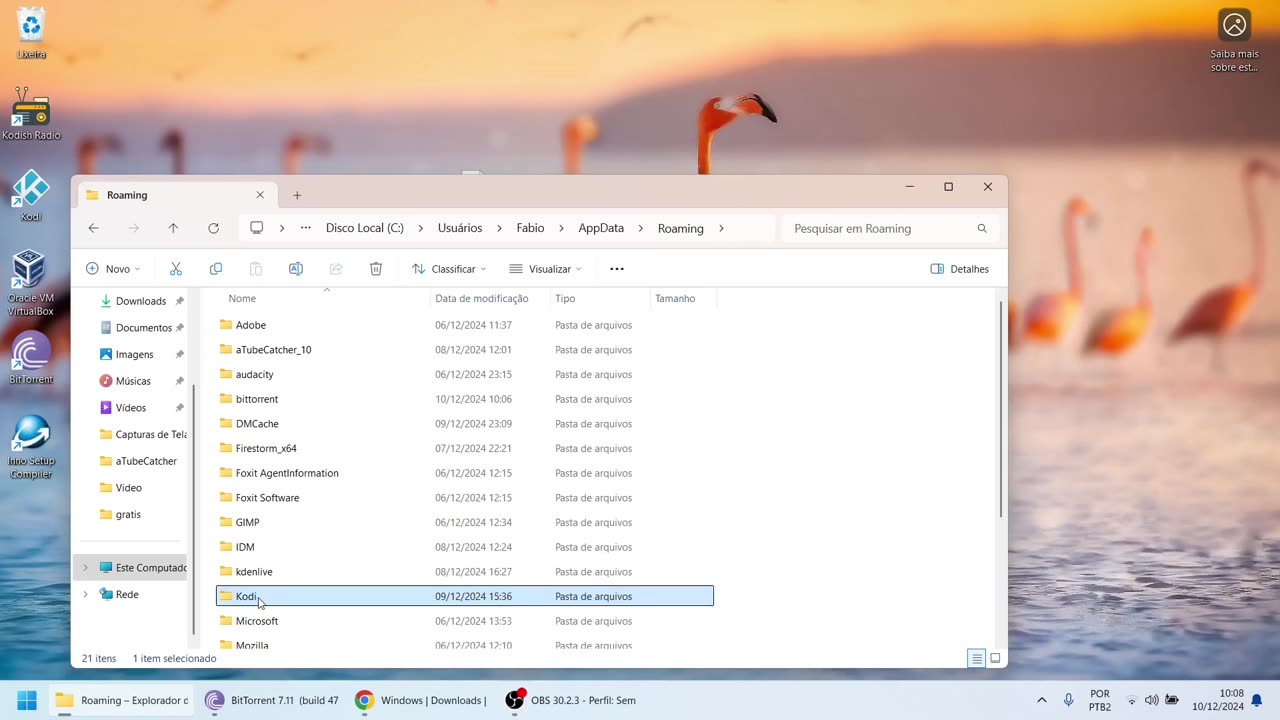The image size is (1280, 720).
Task: Click the PC icon in address bar
Action: 257,228
